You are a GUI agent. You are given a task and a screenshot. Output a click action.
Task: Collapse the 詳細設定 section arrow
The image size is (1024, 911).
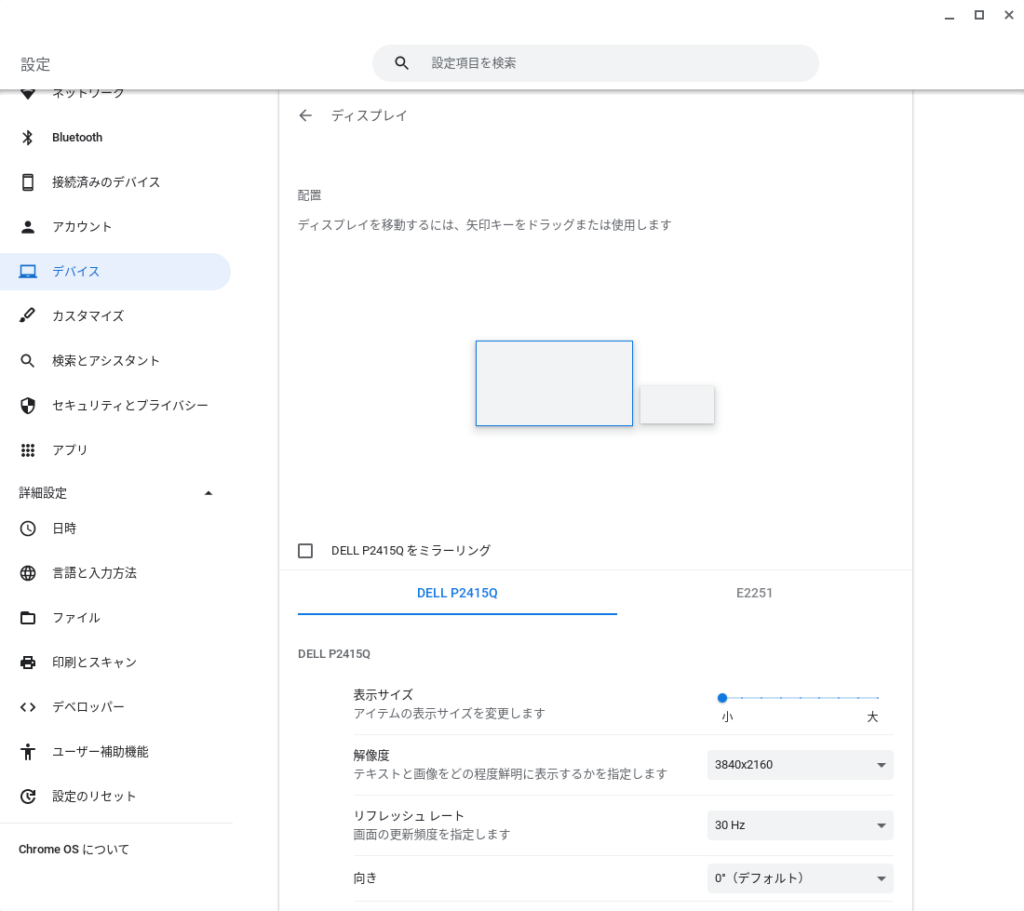(x=208, y=493)
